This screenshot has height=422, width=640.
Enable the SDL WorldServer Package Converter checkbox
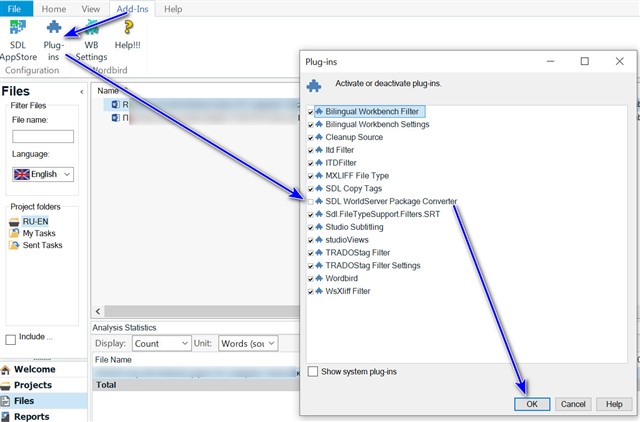(311, 202)
